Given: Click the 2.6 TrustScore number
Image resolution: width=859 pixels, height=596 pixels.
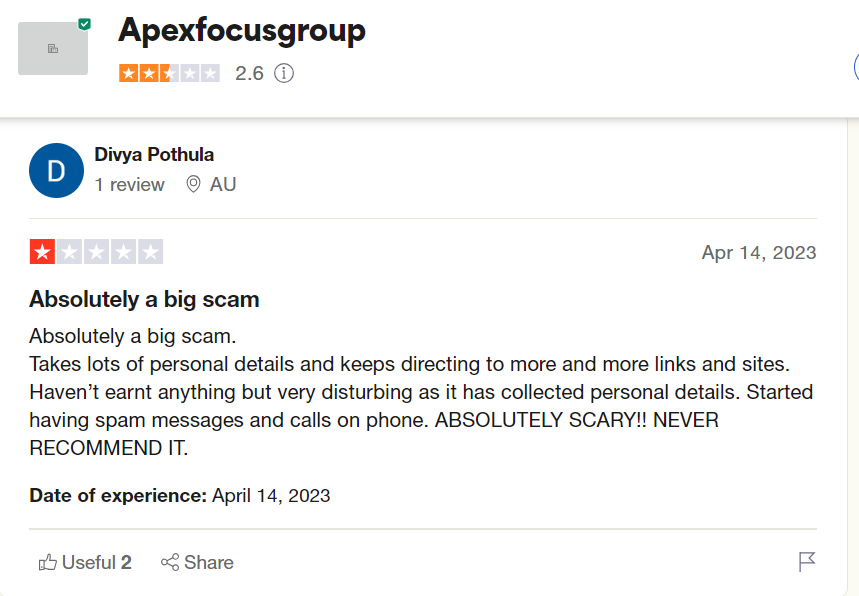Looking at the screenshot, I should pos(249,73).
